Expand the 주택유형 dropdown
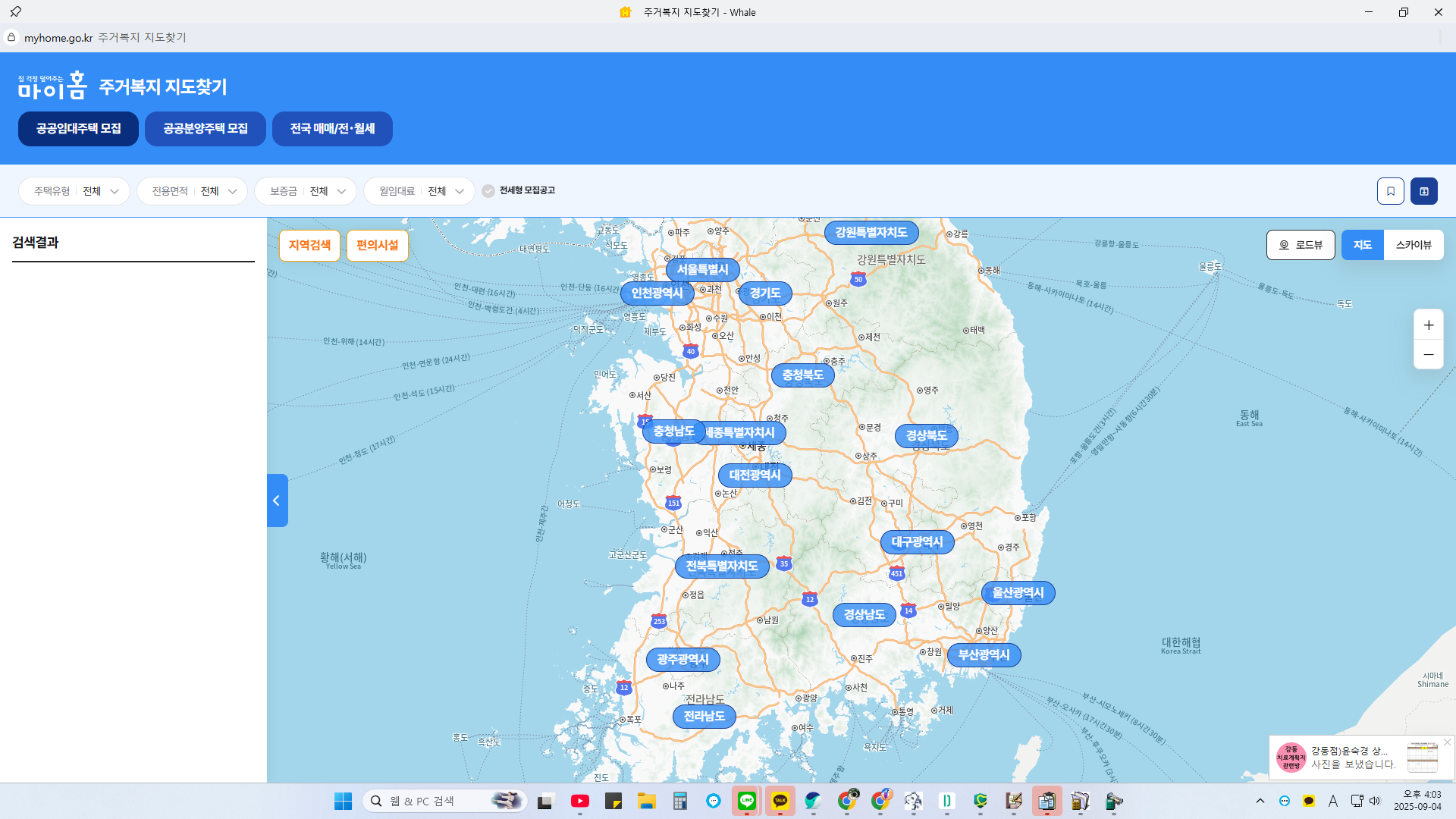The height and width of the screenshot is (819, 1456). pyautogui.click(x=74, y=191)
